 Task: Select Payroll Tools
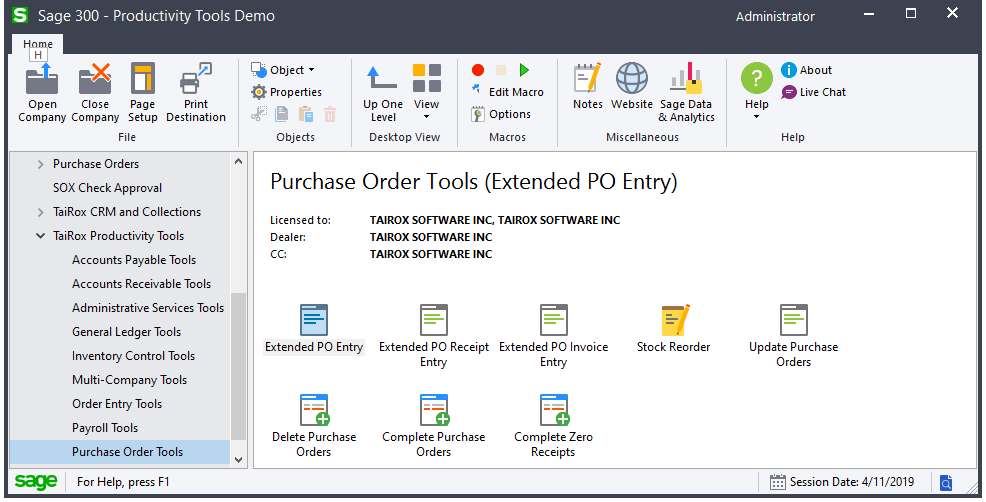(x=105, y=427)
